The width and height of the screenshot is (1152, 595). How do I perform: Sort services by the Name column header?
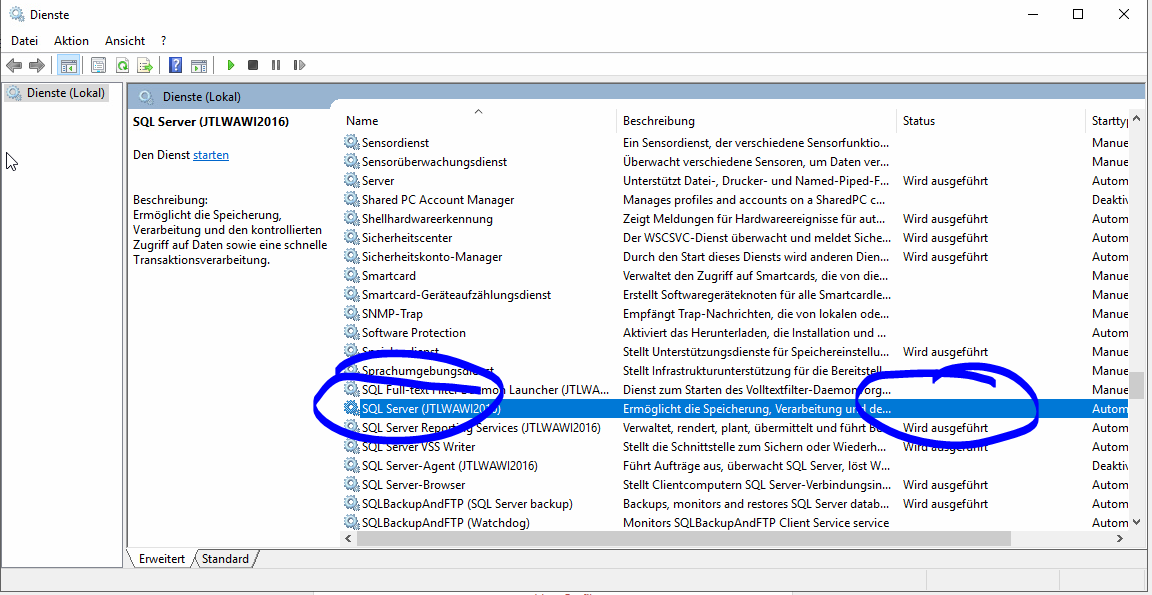click(x=480, y=120)
